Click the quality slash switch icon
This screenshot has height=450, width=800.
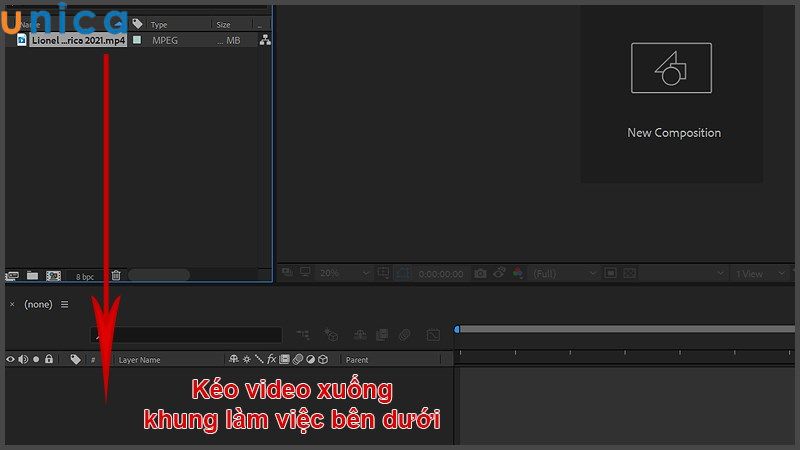coord(259,359)
